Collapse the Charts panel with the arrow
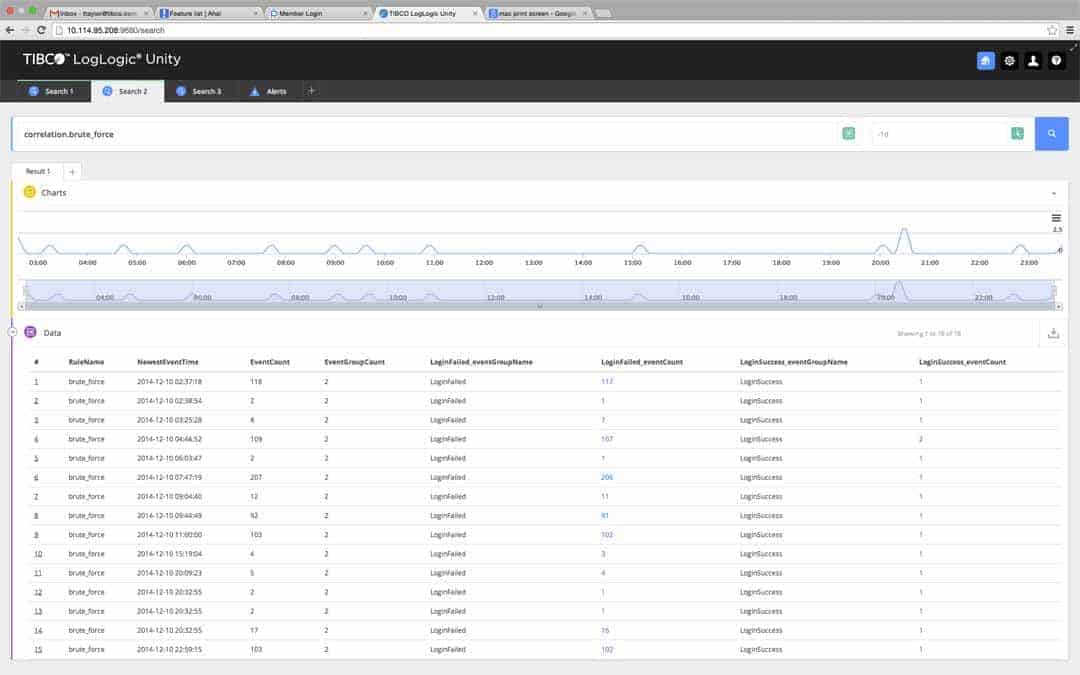1080x675 pixels. 1054,194
